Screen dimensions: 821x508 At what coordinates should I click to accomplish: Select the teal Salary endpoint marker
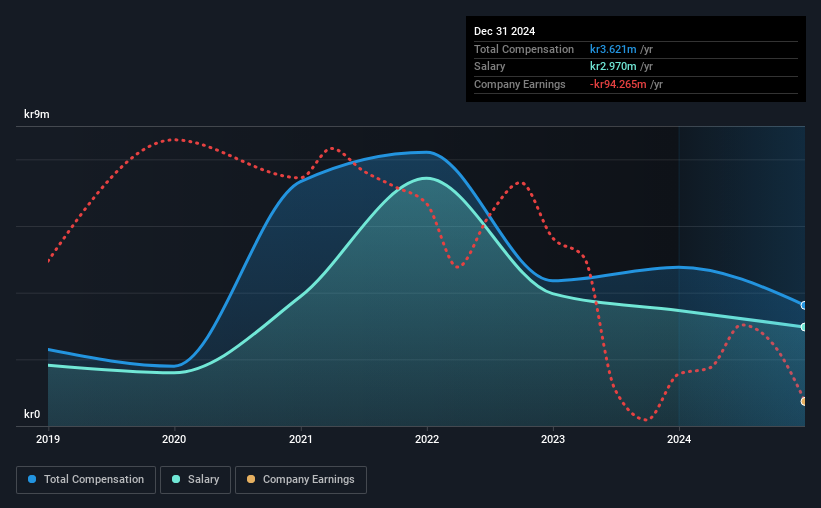click(804, 327)
